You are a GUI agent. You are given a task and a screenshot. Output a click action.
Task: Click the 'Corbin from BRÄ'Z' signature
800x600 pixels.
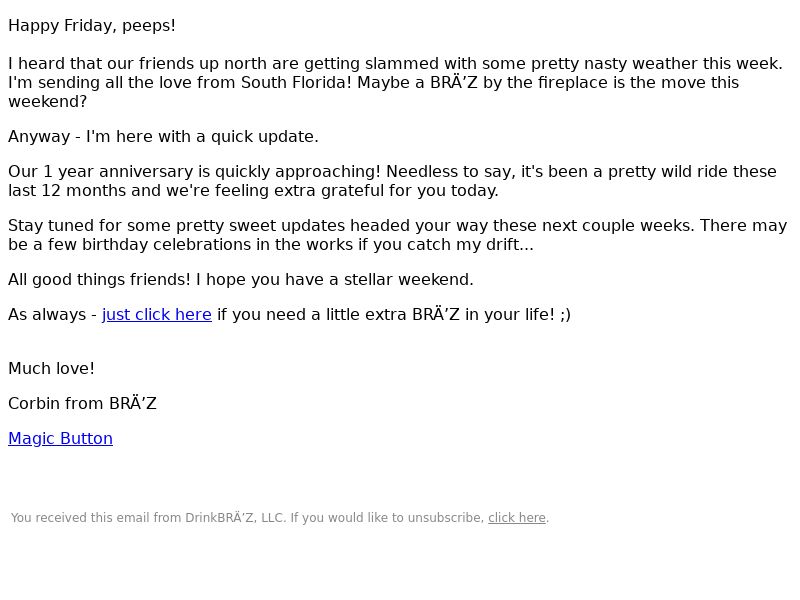point(82,404)
